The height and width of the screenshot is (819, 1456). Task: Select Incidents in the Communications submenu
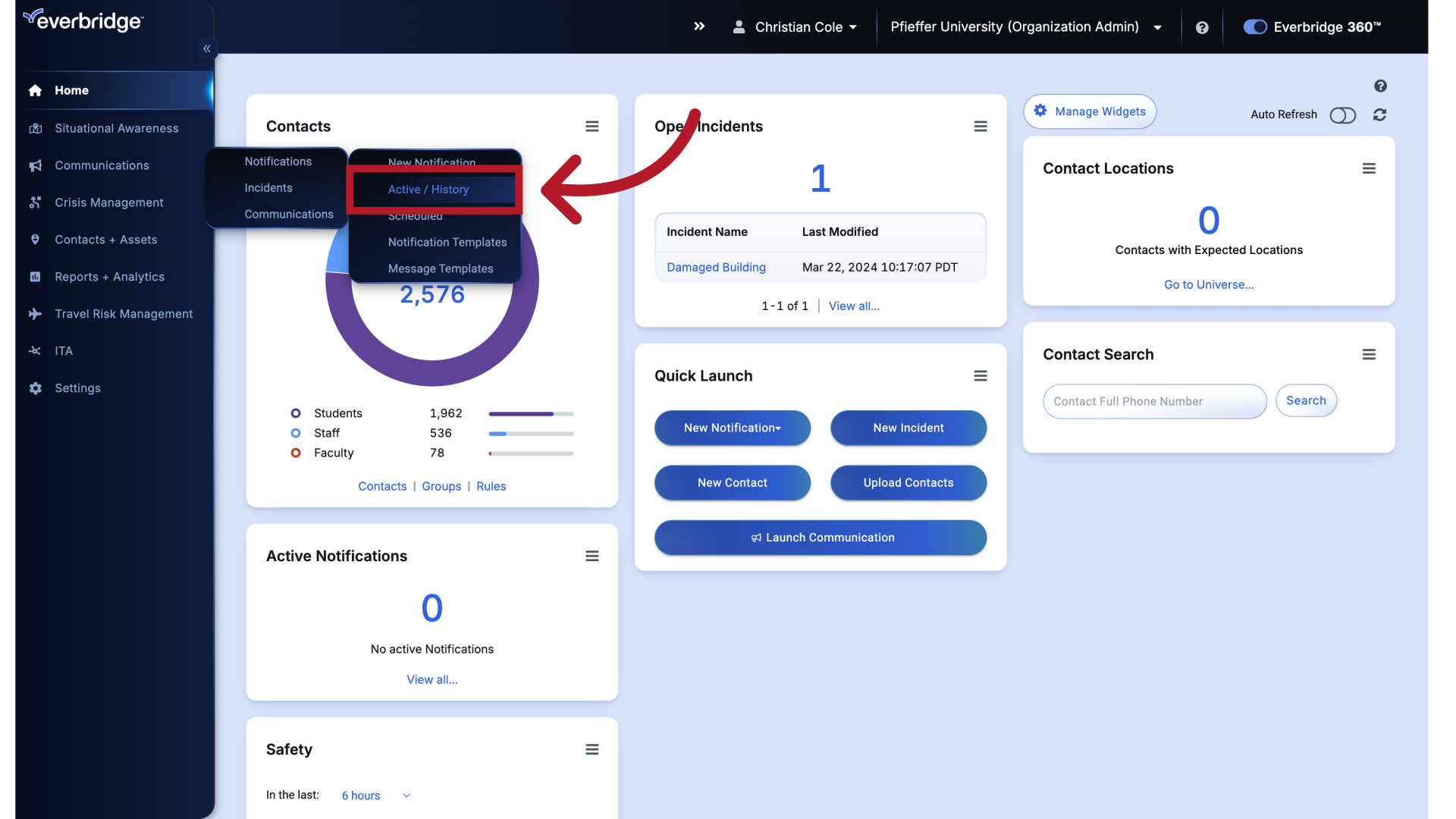[268, 188]
